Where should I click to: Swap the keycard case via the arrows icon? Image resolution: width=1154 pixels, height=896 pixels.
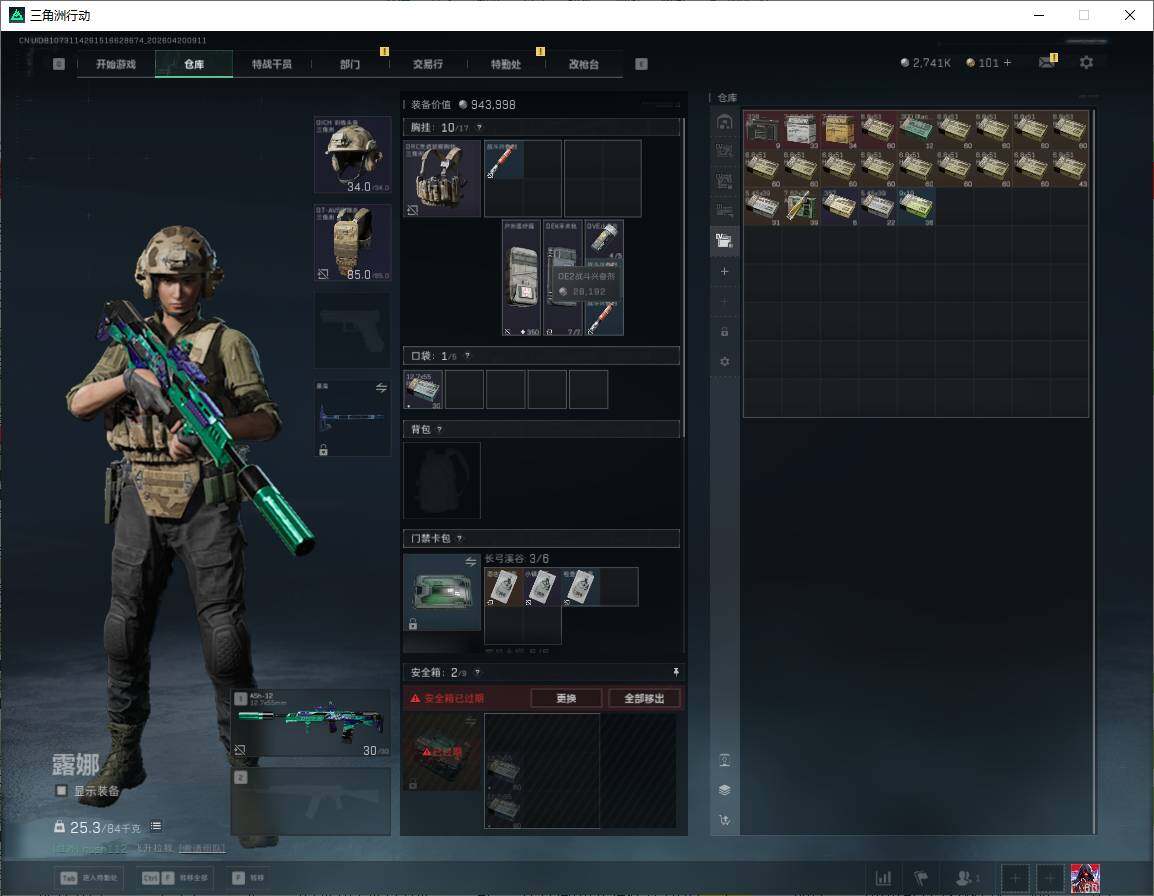(471, 562)
